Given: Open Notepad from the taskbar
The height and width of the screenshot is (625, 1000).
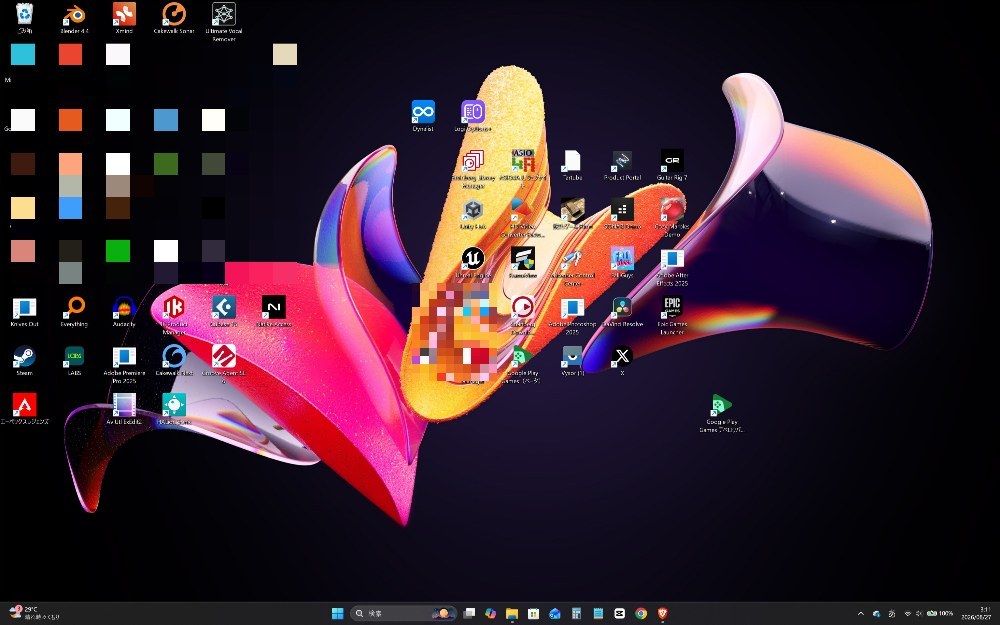Looking at the screenshot, I should coord(598,613).
